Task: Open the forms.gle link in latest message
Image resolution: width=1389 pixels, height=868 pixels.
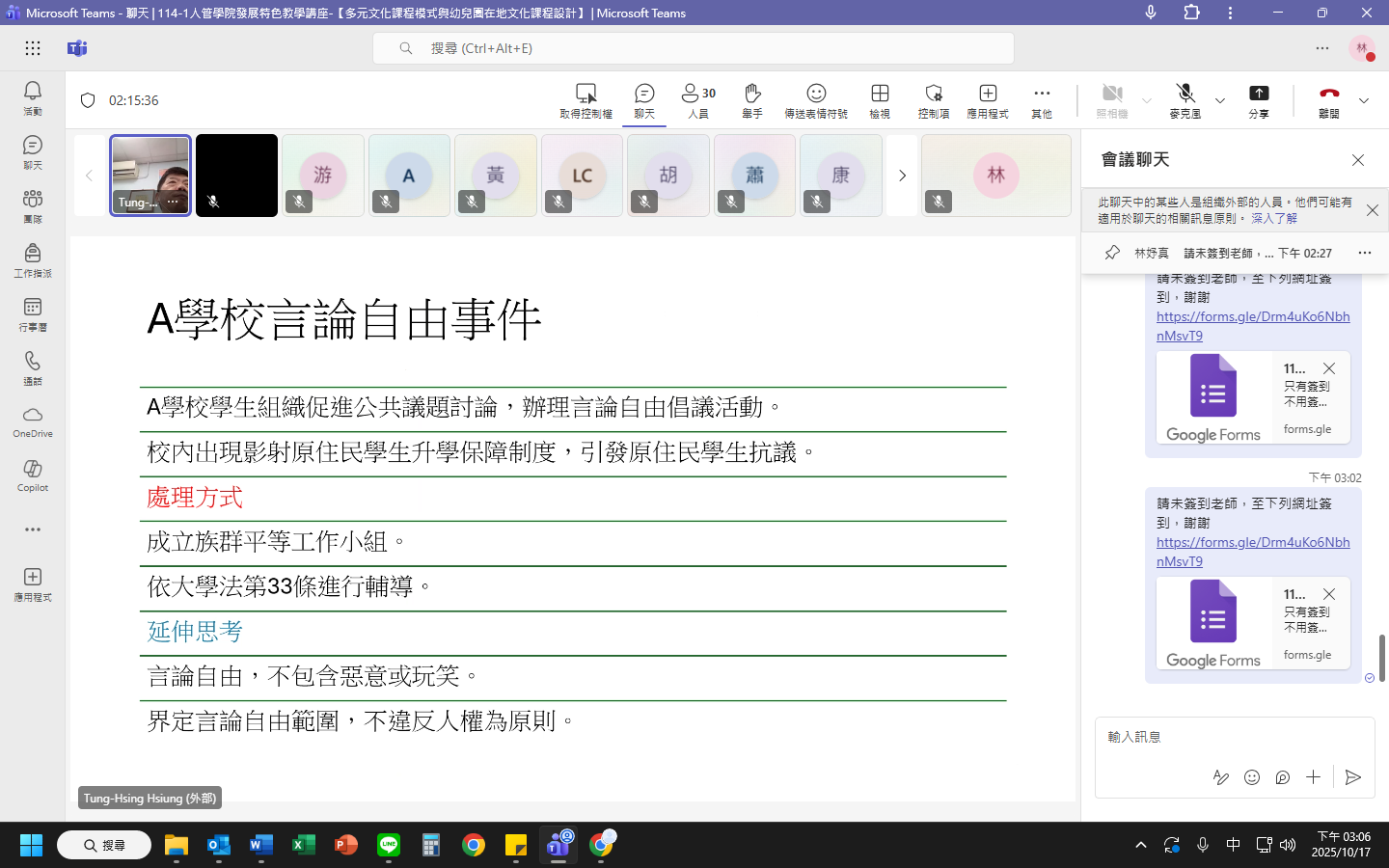Action: coord(1252,551)
